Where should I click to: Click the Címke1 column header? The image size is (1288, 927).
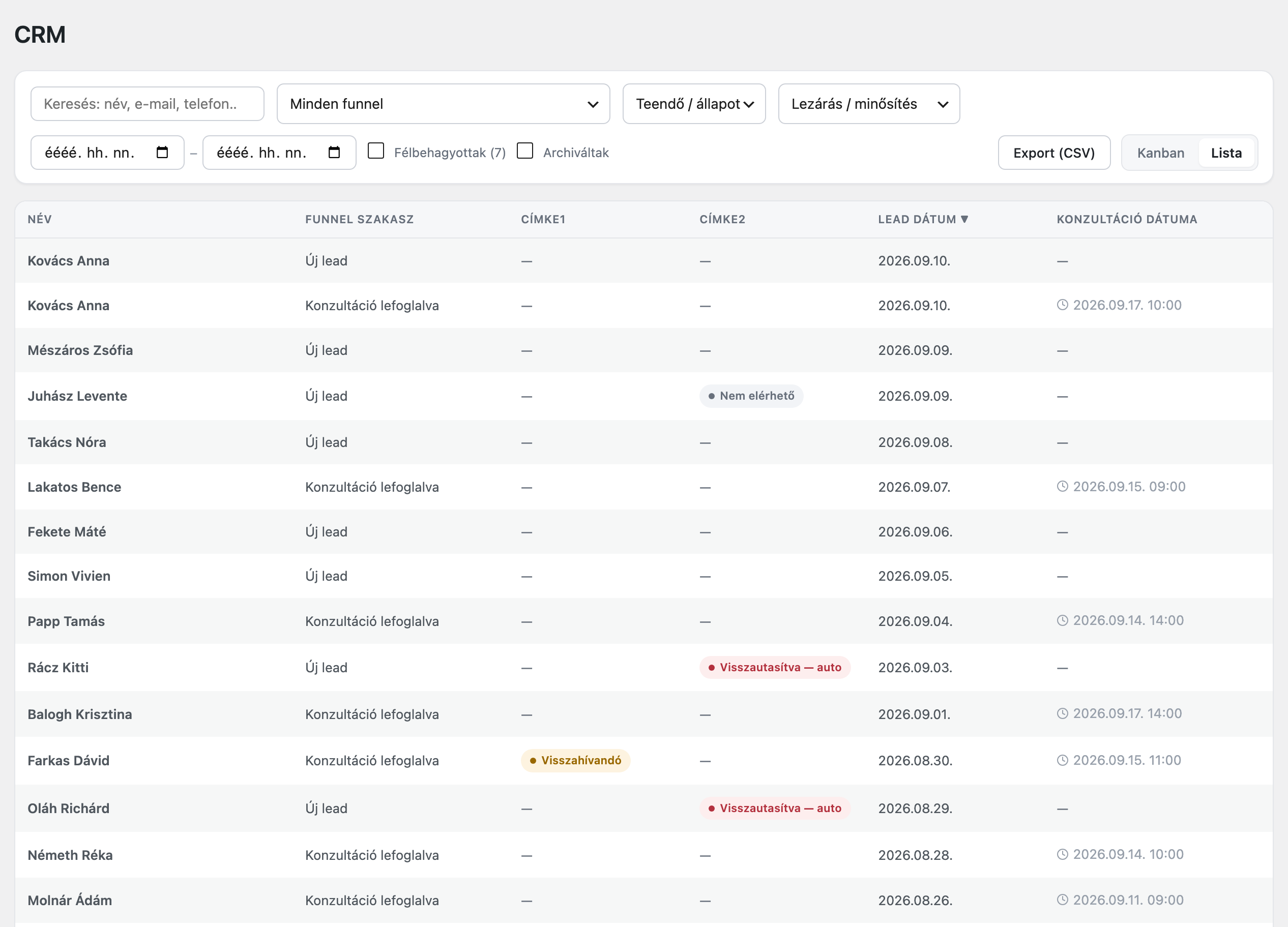pos(543,219)
